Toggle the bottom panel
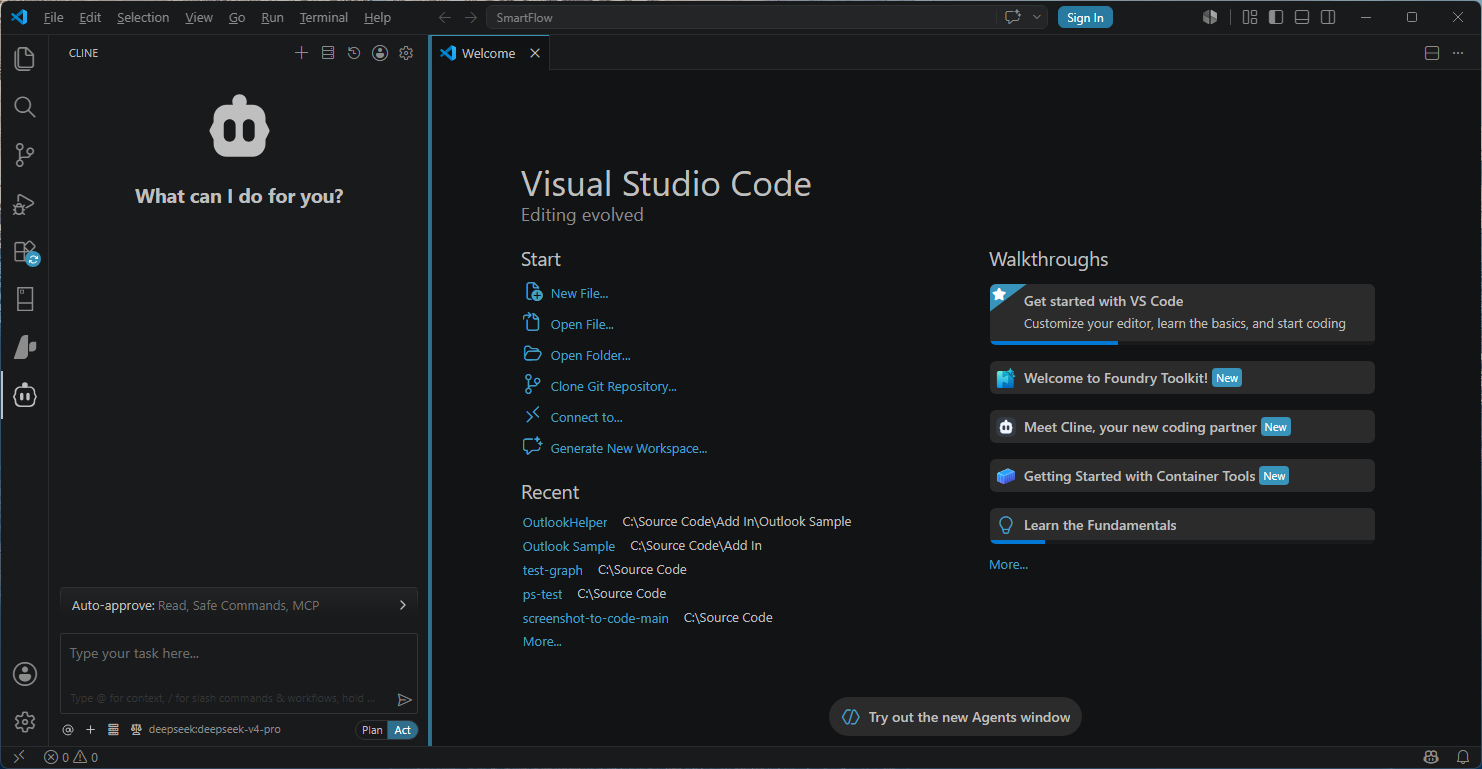 (1302, 17)
